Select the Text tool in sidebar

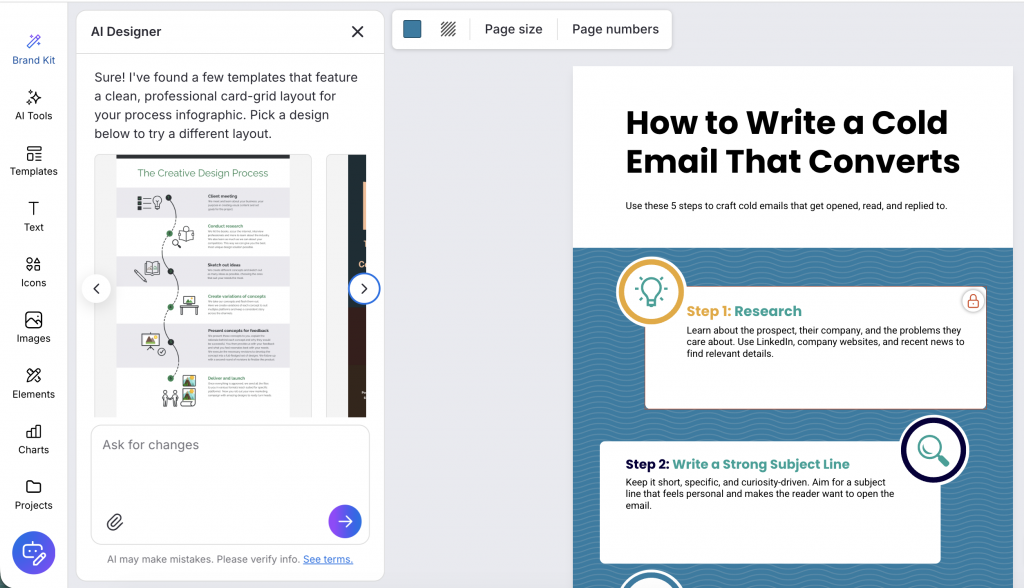33,217
